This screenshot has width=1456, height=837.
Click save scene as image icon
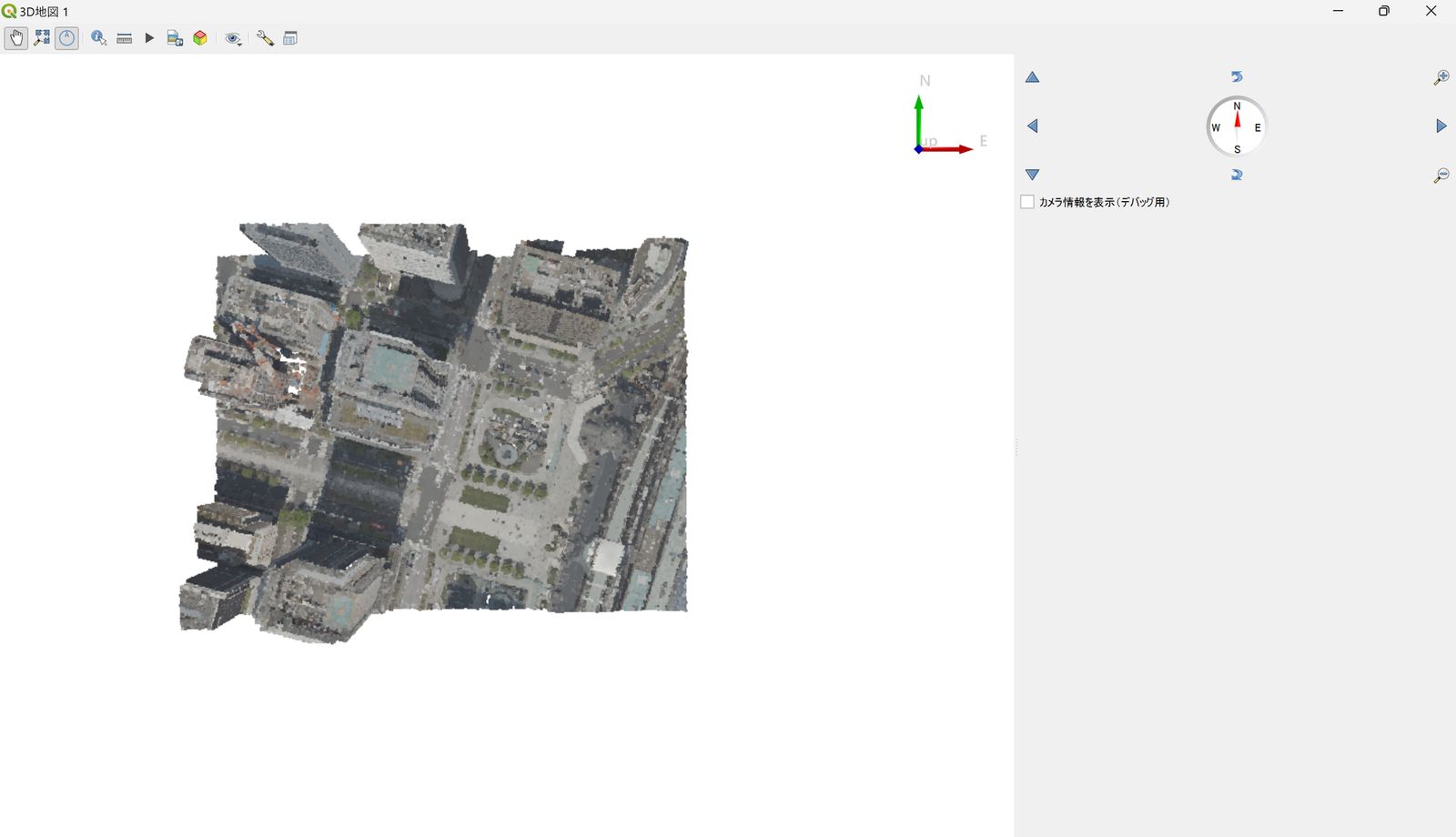tap(175, 38)
